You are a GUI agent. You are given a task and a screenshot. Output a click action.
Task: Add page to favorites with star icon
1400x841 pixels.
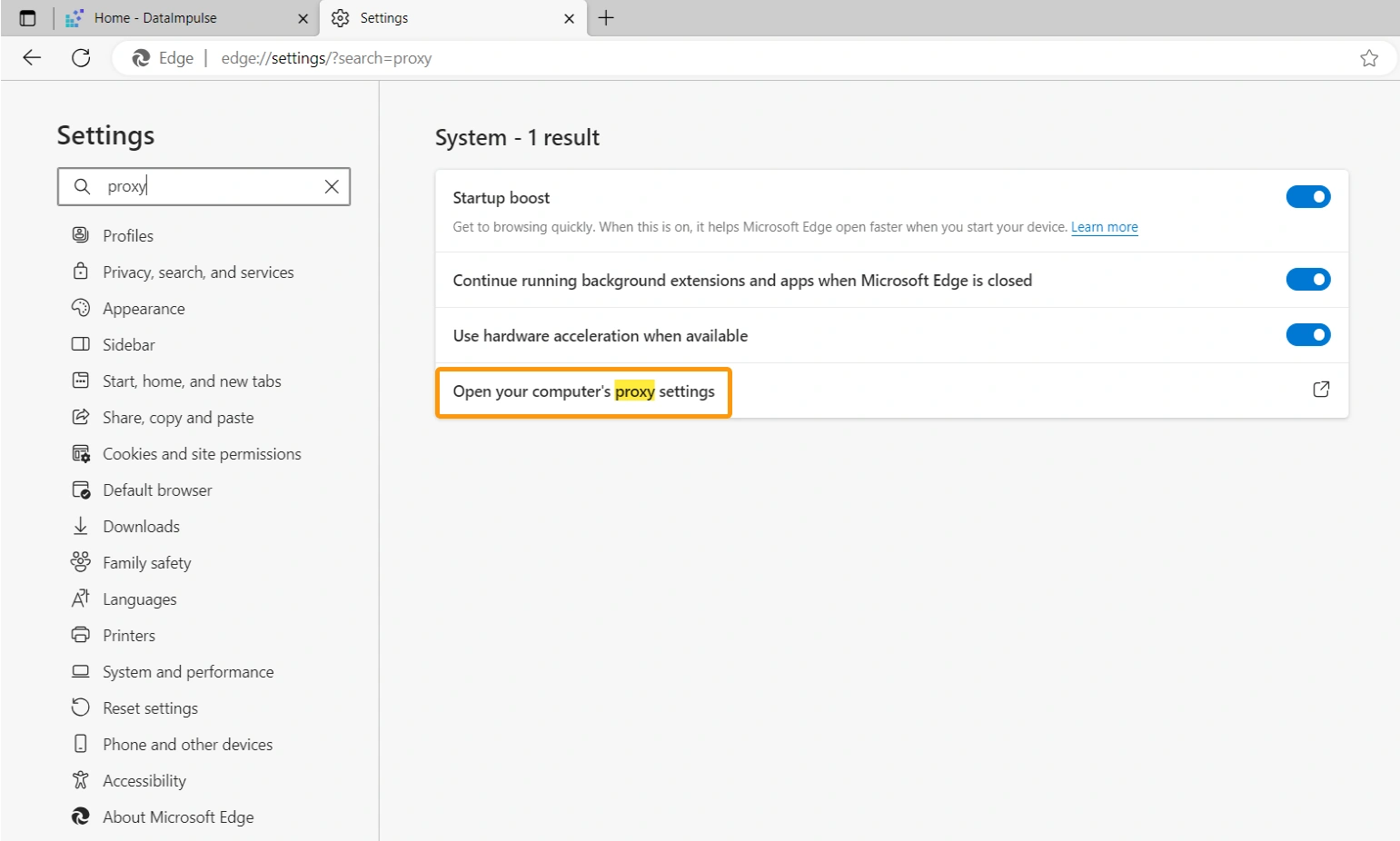pyautogui.click(x=1369, y=58)
